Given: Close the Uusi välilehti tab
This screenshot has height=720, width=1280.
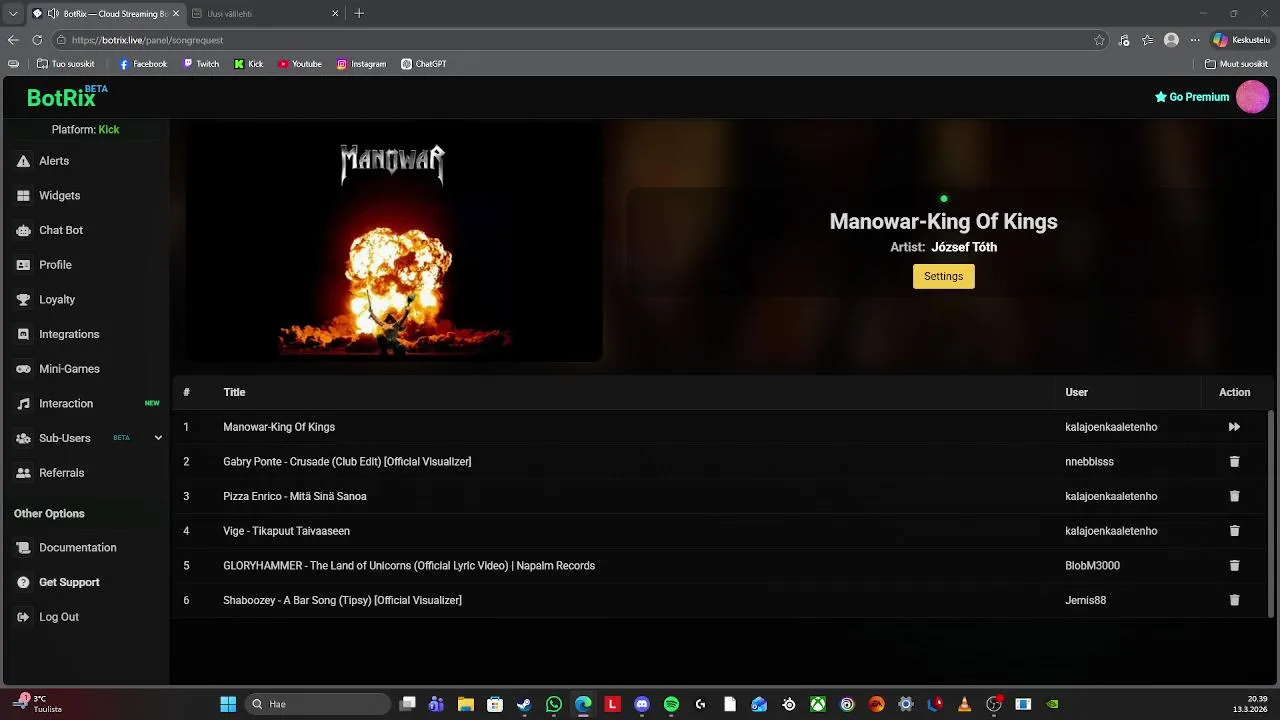Looking at the screenshot, I should click(x=335, y=14).
